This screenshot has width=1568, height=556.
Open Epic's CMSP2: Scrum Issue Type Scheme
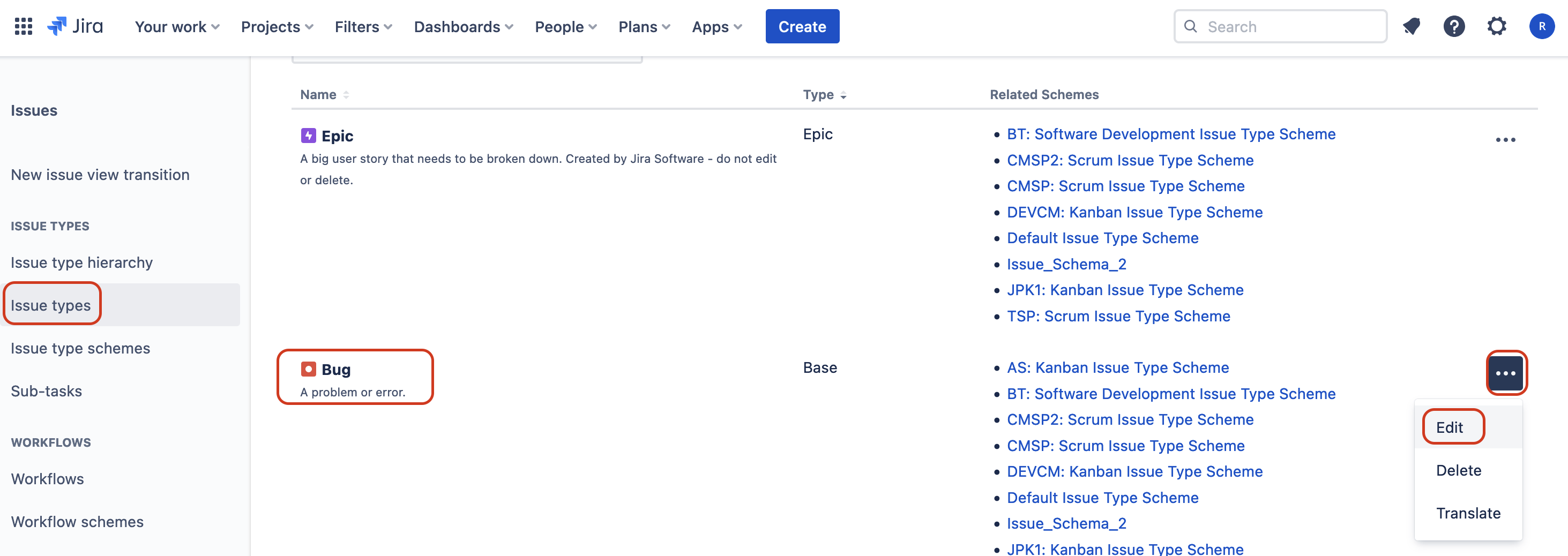[1130, 160]
